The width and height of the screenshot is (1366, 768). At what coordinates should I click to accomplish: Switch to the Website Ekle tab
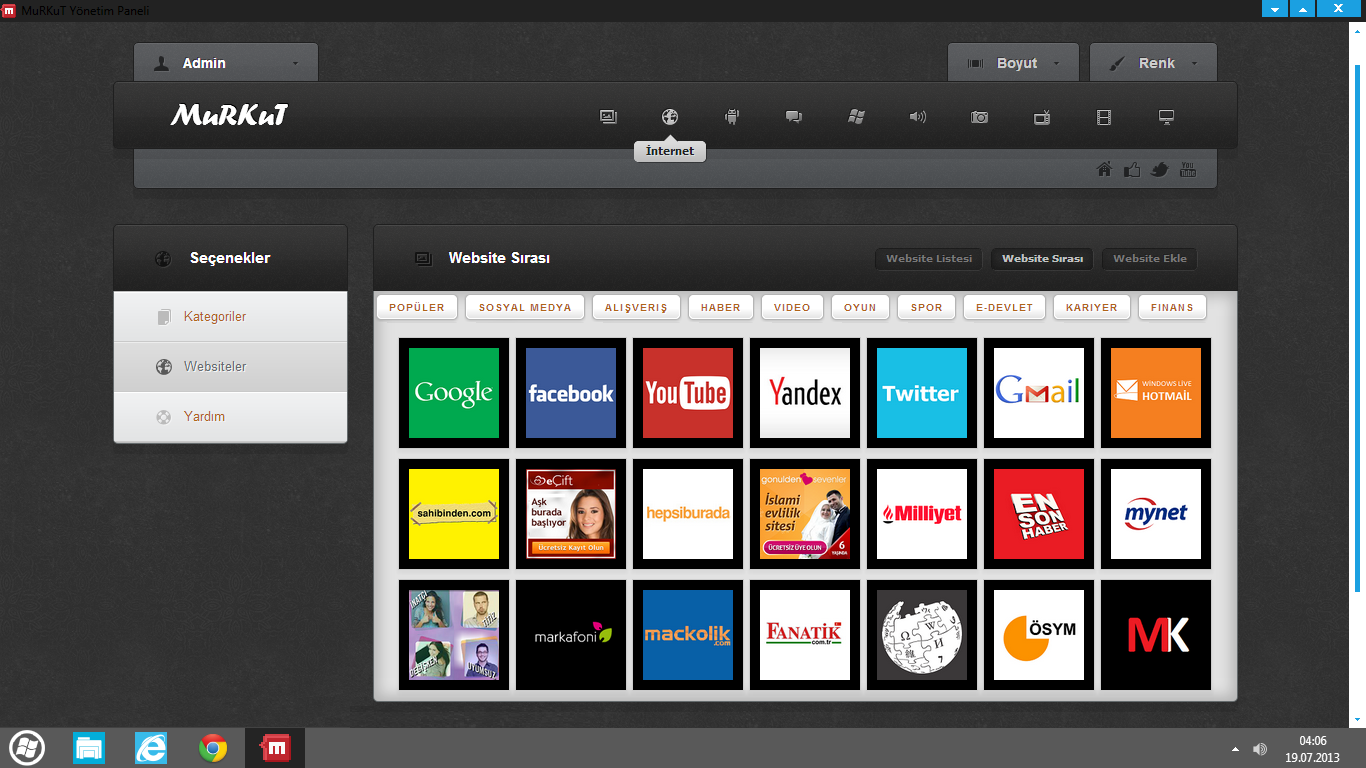(1150, 259)
